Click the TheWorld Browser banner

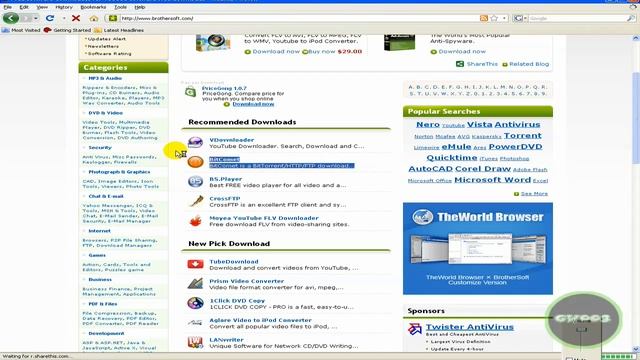(x=478, y=248)
